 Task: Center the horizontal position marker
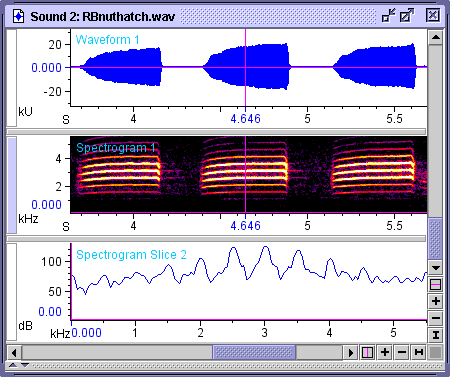pyautogui.click(x=367, y=352)
